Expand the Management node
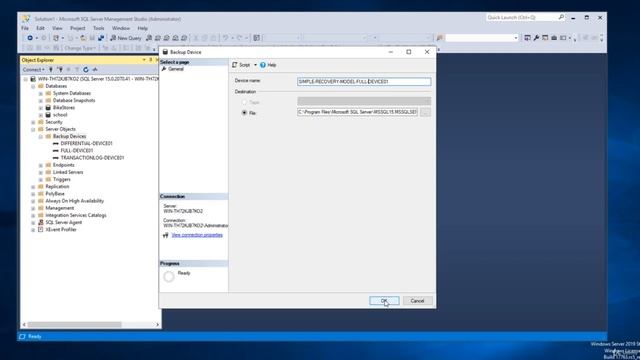The image size is (640, 360). click(x=33, y=208)
